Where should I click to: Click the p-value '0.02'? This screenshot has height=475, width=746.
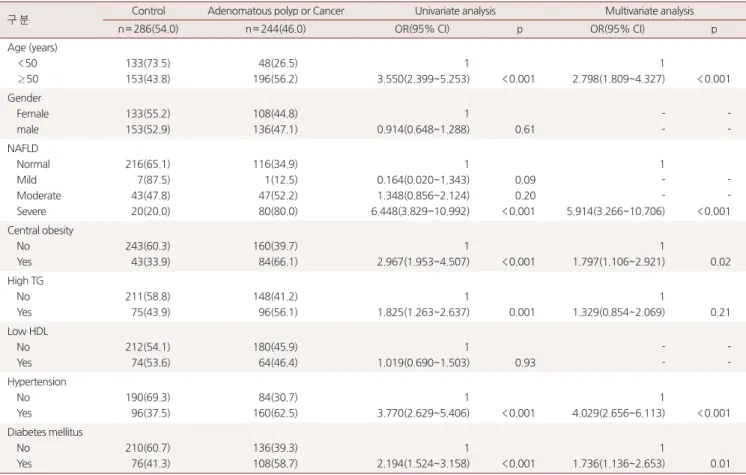(720, 262)
